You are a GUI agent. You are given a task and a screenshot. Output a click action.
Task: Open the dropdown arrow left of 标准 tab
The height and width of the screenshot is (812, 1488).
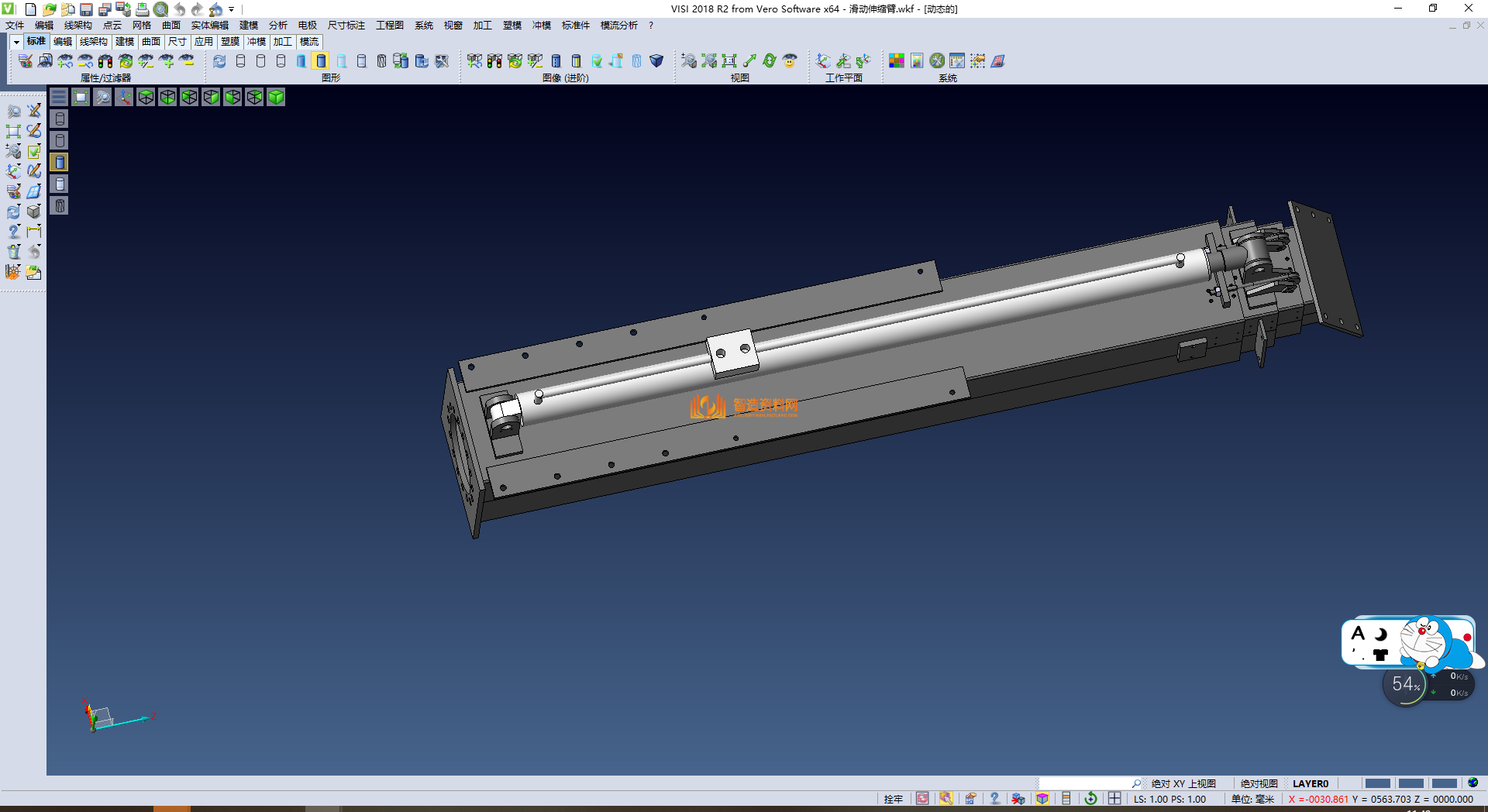(x=16, y=42)
